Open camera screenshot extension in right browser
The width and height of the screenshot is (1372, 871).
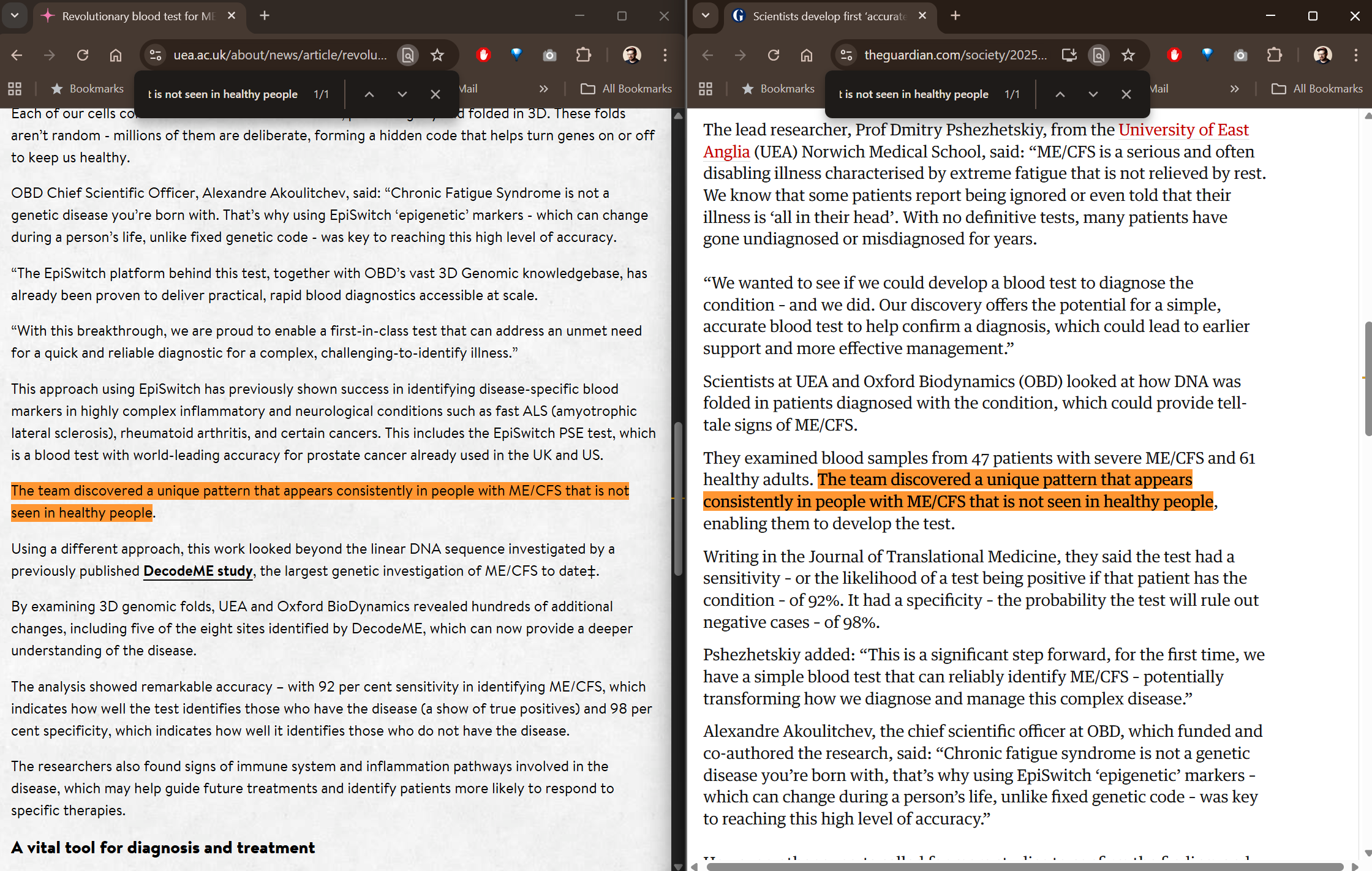coord(1240,55)
